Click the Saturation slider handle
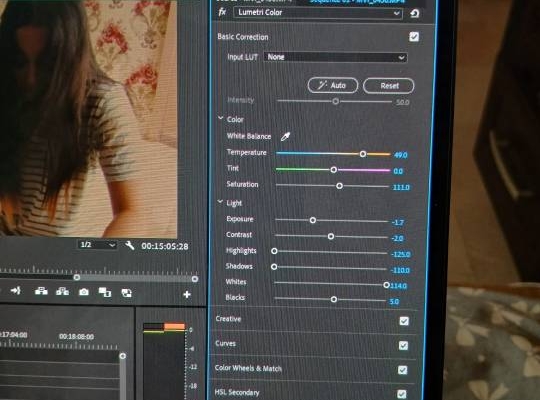540x400 pixels. coord(339,186)
